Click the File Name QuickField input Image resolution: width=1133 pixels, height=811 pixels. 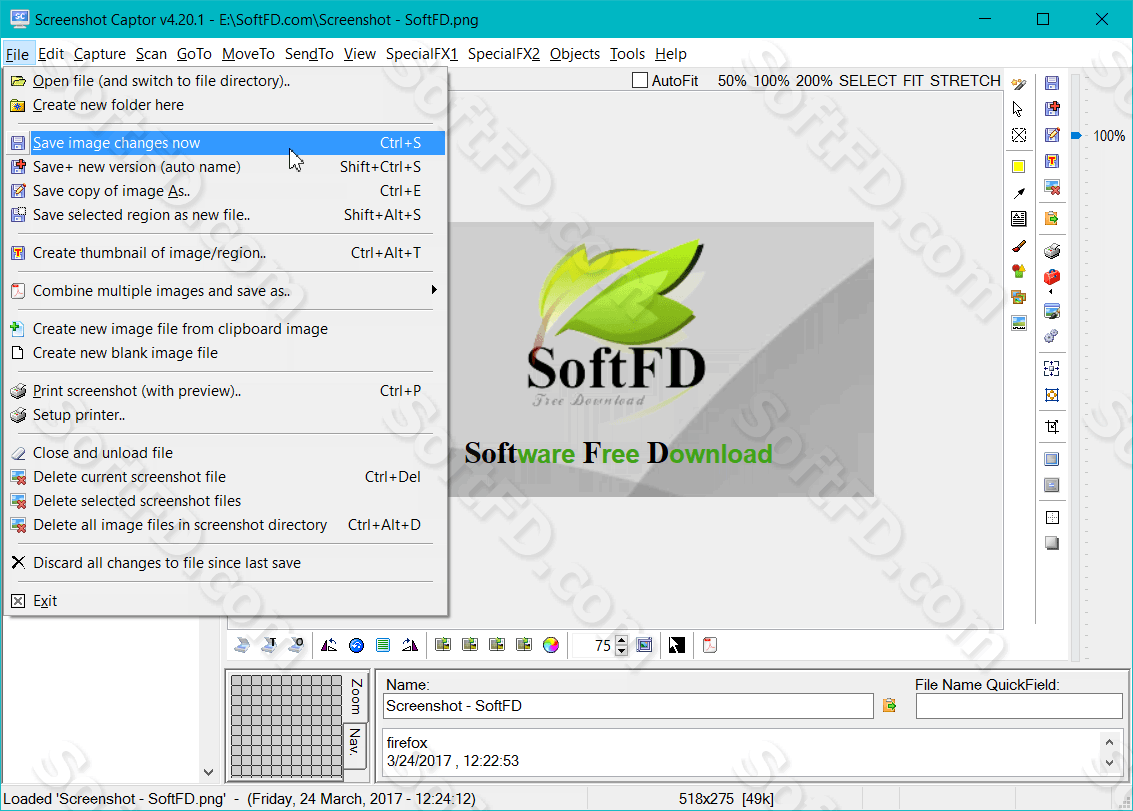[1019, 706]
